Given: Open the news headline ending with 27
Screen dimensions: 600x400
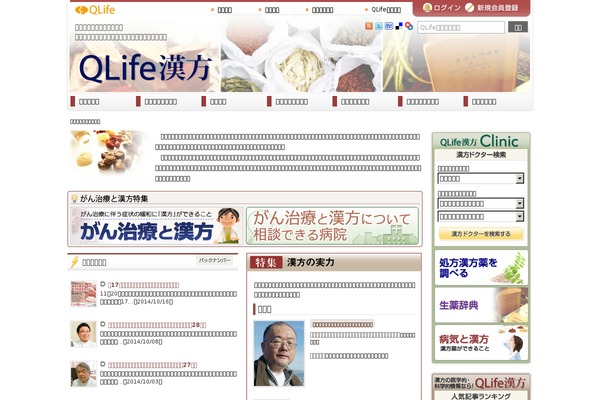Looking at the screenshot, I should coord(152,365).
